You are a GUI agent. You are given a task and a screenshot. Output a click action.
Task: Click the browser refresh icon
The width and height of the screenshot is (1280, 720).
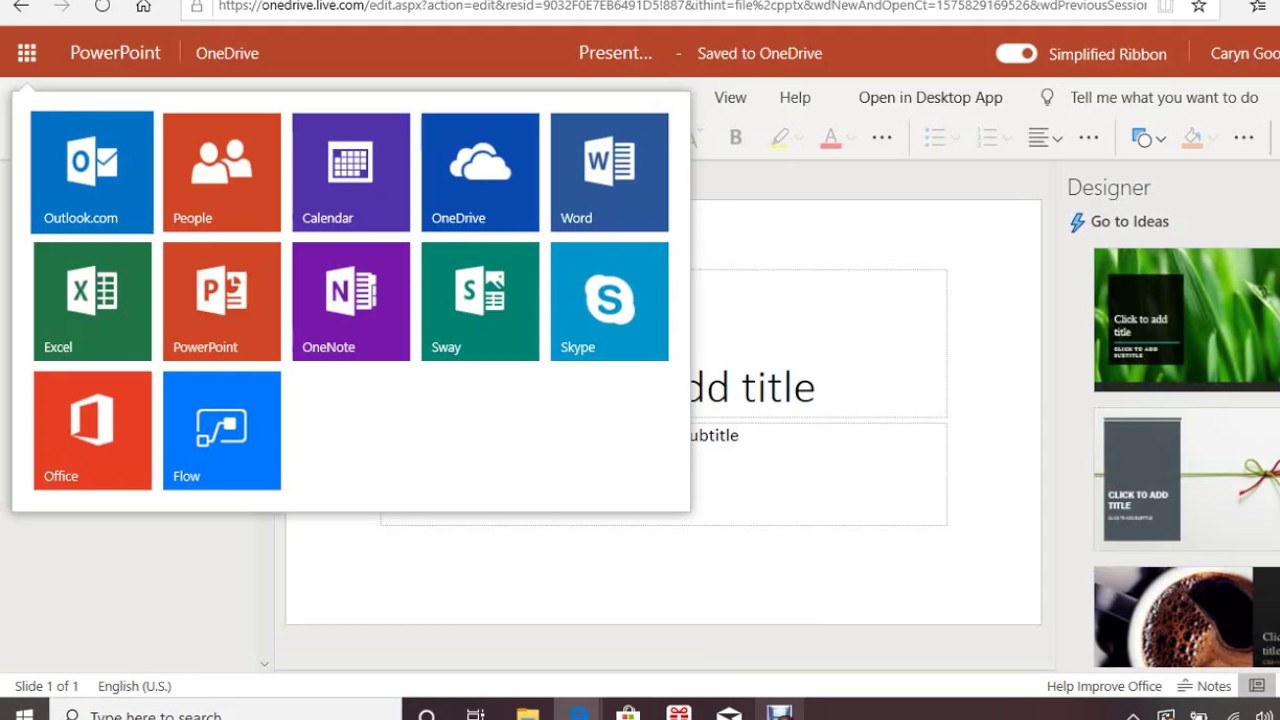(x=102, y=6)
